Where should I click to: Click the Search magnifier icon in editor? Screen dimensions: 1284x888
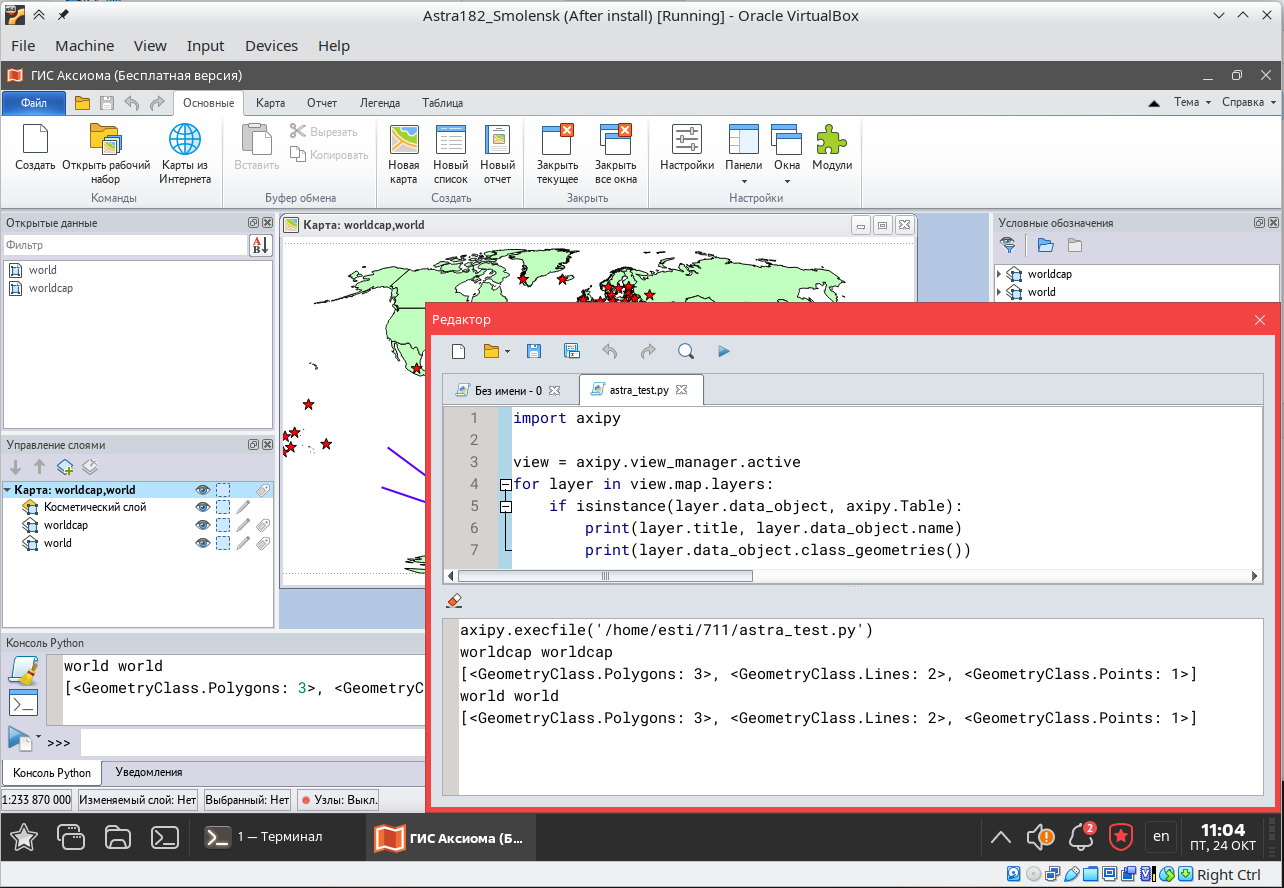pyautogui.click(x=686, y=351)
